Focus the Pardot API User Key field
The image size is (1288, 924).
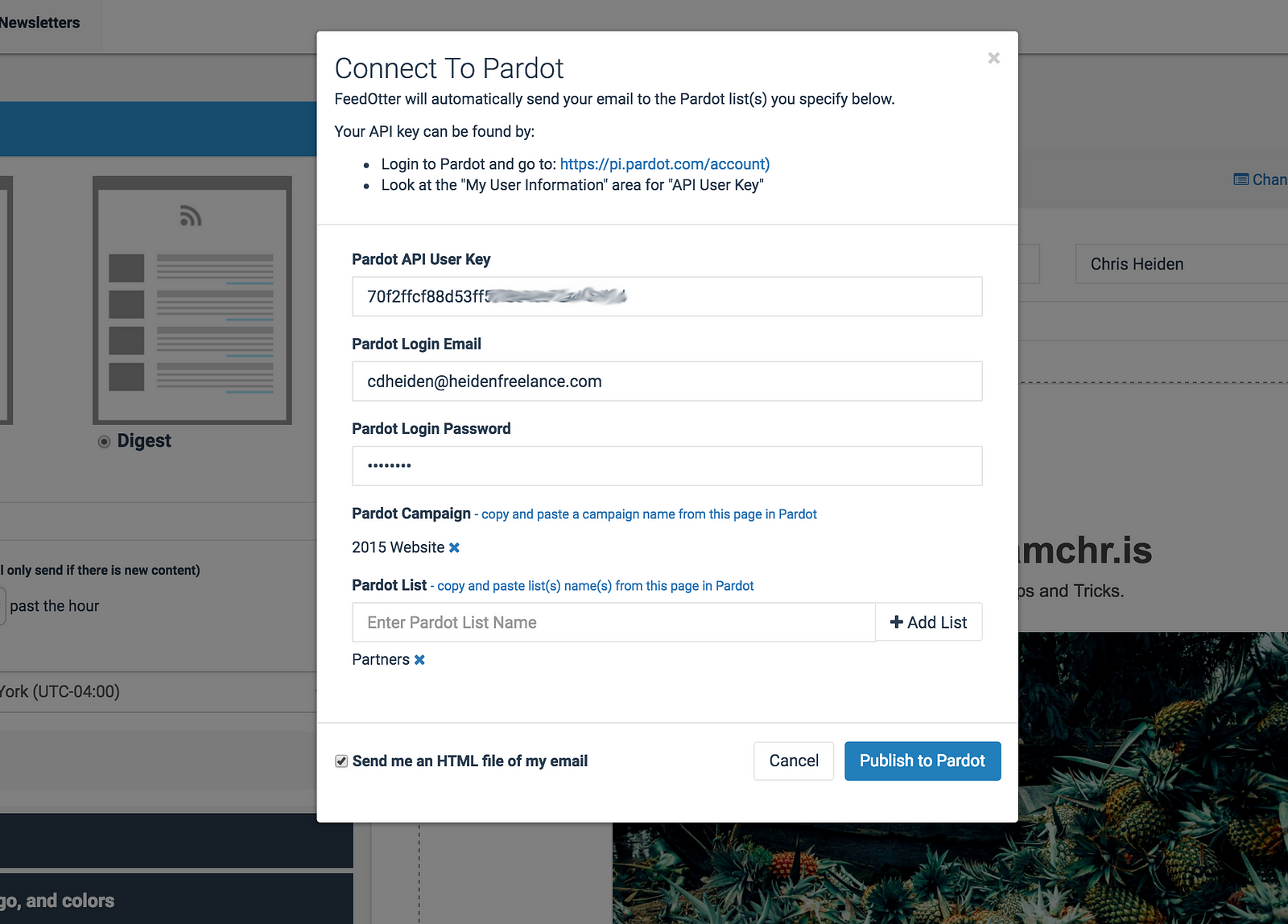[x=667, y=296]
